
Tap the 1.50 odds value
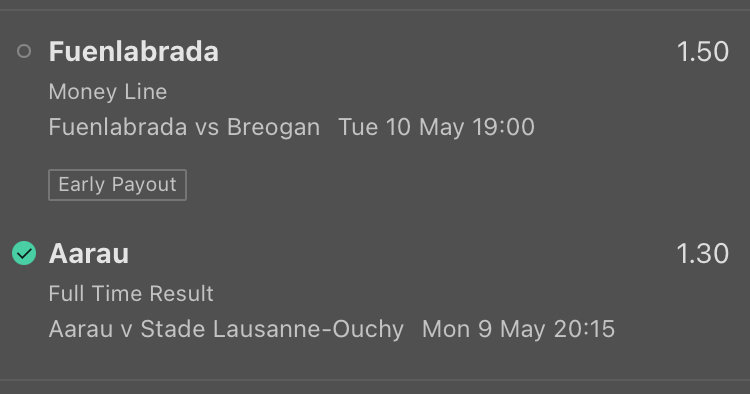[703, 51]
